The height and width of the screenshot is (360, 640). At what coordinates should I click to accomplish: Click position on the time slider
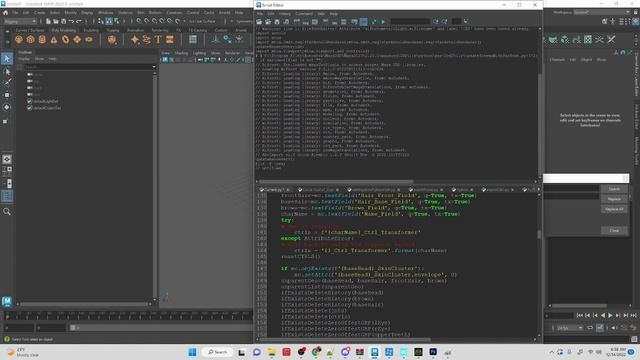(x=129, y=316)
